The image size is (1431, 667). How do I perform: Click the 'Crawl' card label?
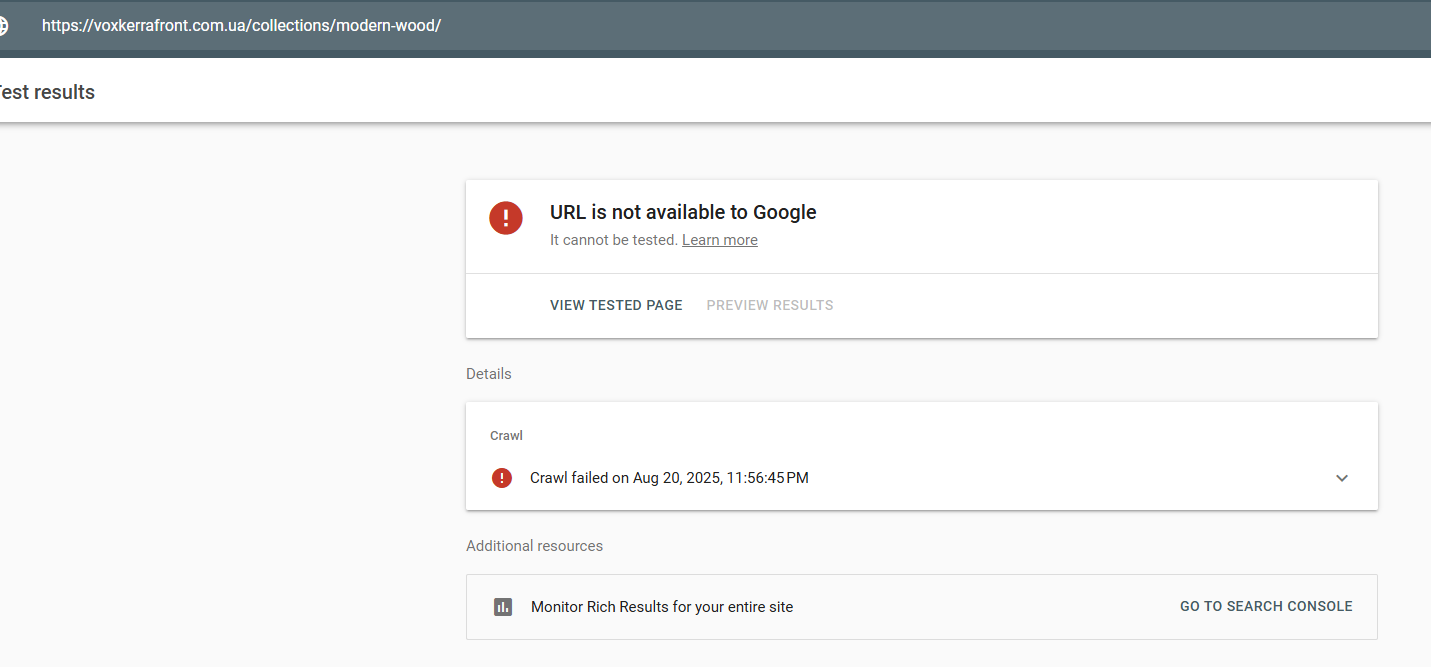pyautogui.click(x=506, y=436)
